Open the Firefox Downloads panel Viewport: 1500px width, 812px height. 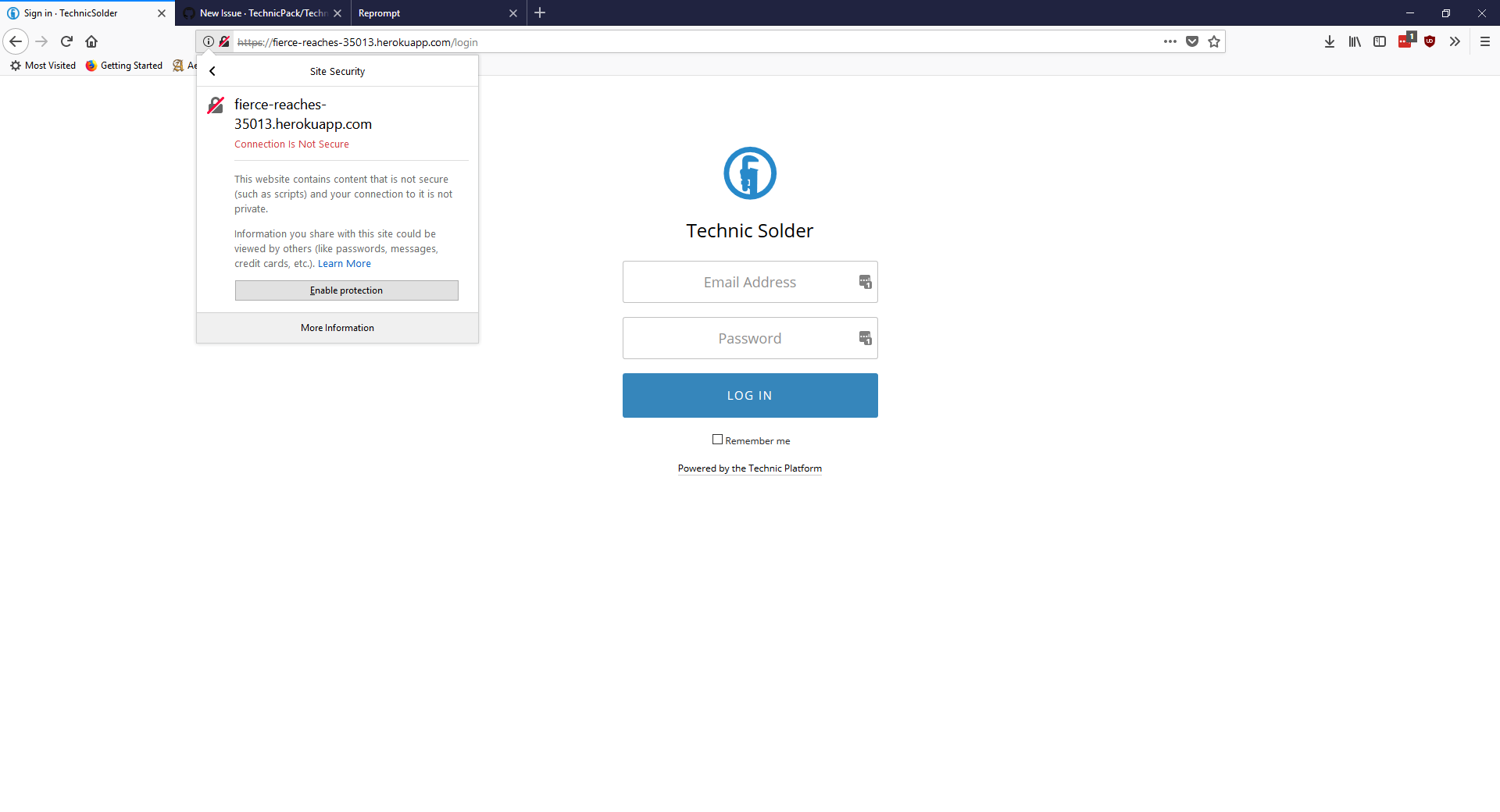[x=1330, y=41]
